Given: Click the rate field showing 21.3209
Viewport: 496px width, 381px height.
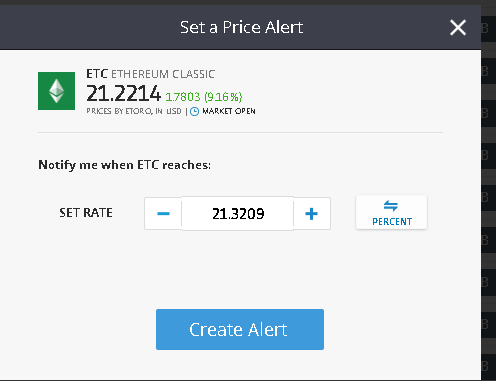Looking at the screenshot, I should click(x=238, y=213).
